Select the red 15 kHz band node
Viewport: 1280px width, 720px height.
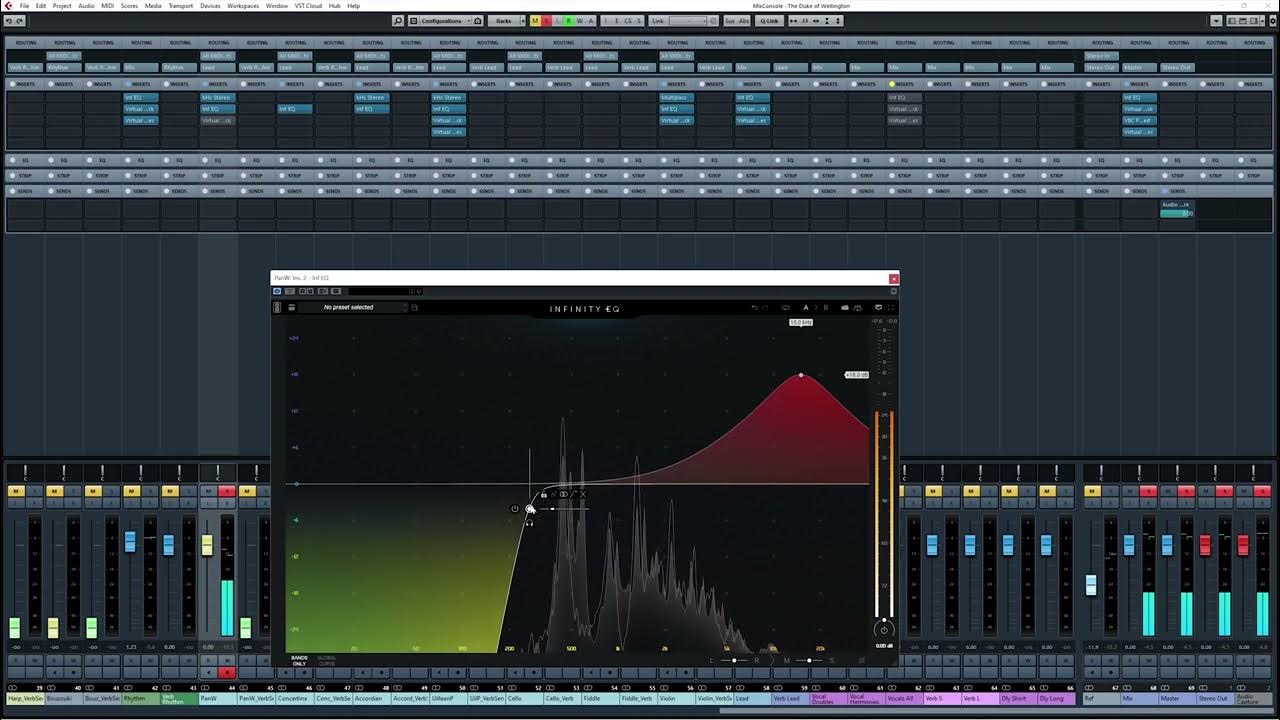[801, 375]
